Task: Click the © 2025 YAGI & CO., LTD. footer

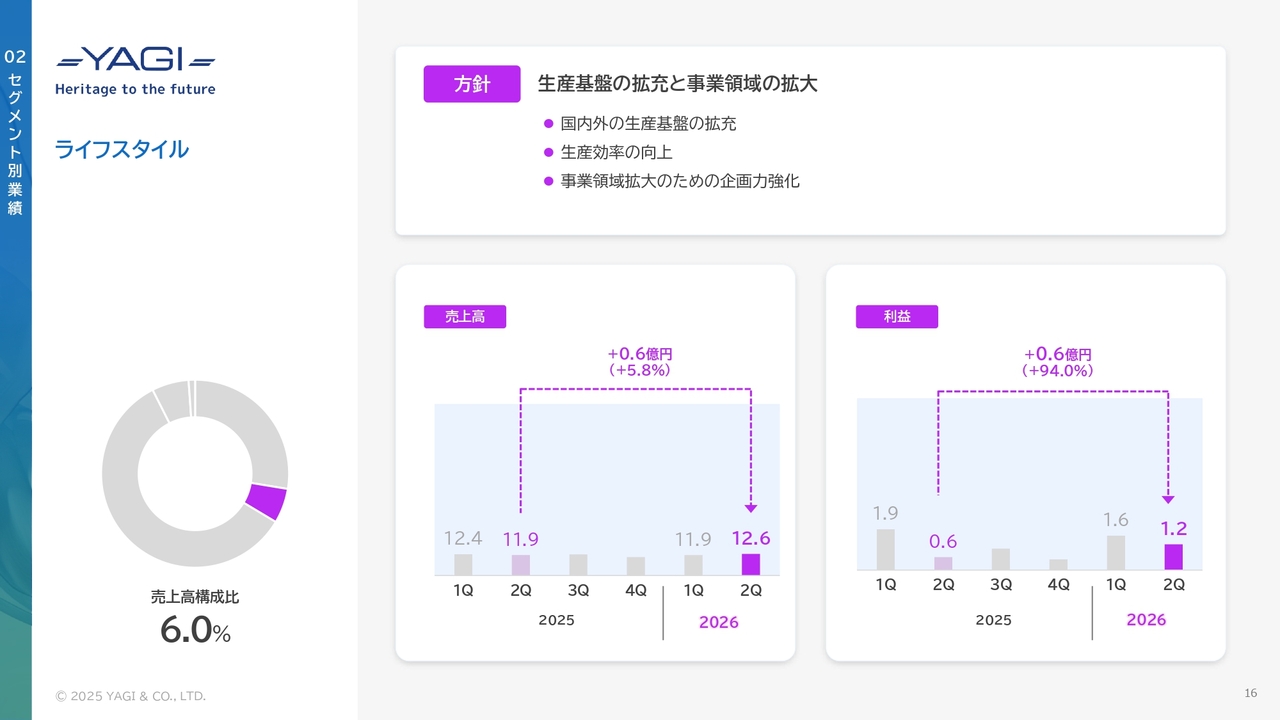Action: 130,696
